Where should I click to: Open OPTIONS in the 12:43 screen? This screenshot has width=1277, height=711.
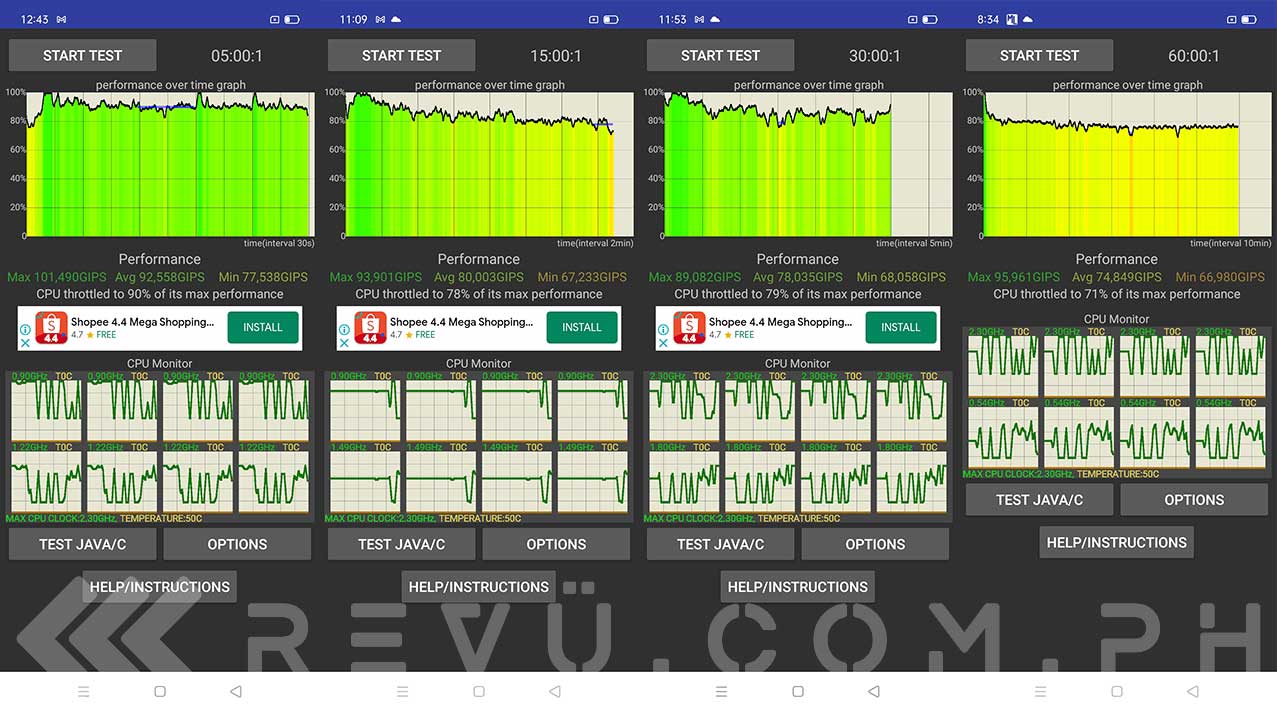point(237,544)
